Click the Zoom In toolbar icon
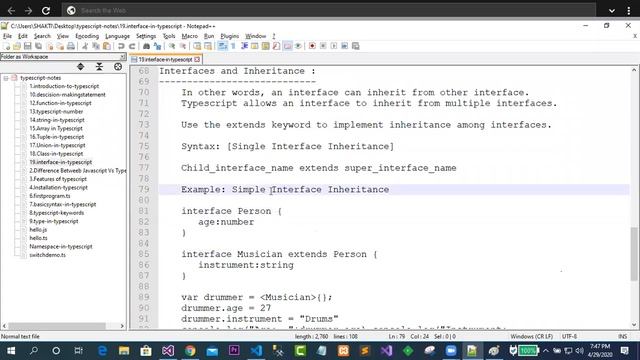 coord(172,46)
